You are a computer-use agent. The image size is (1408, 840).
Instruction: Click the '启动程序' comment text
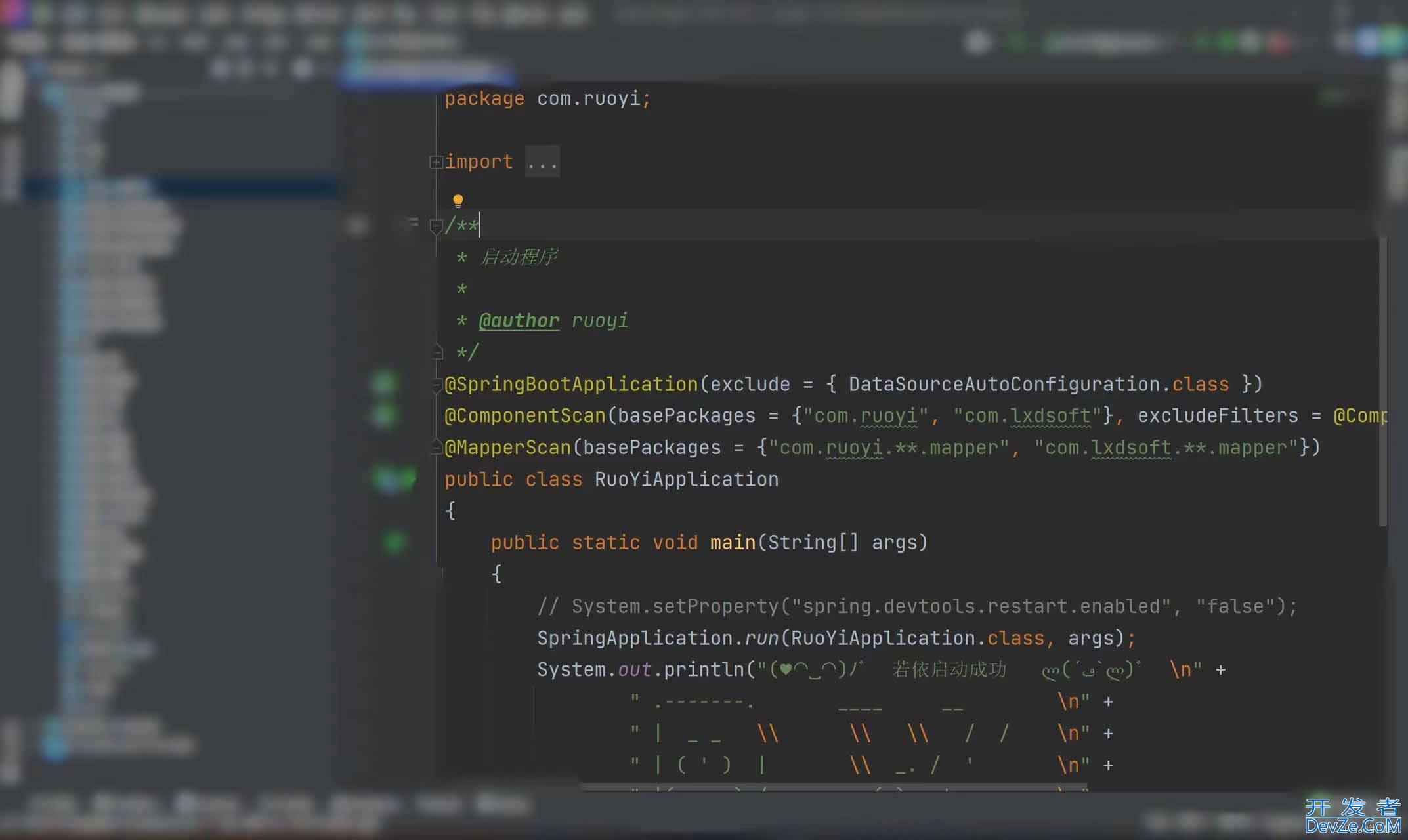click(x=519, y=257)
